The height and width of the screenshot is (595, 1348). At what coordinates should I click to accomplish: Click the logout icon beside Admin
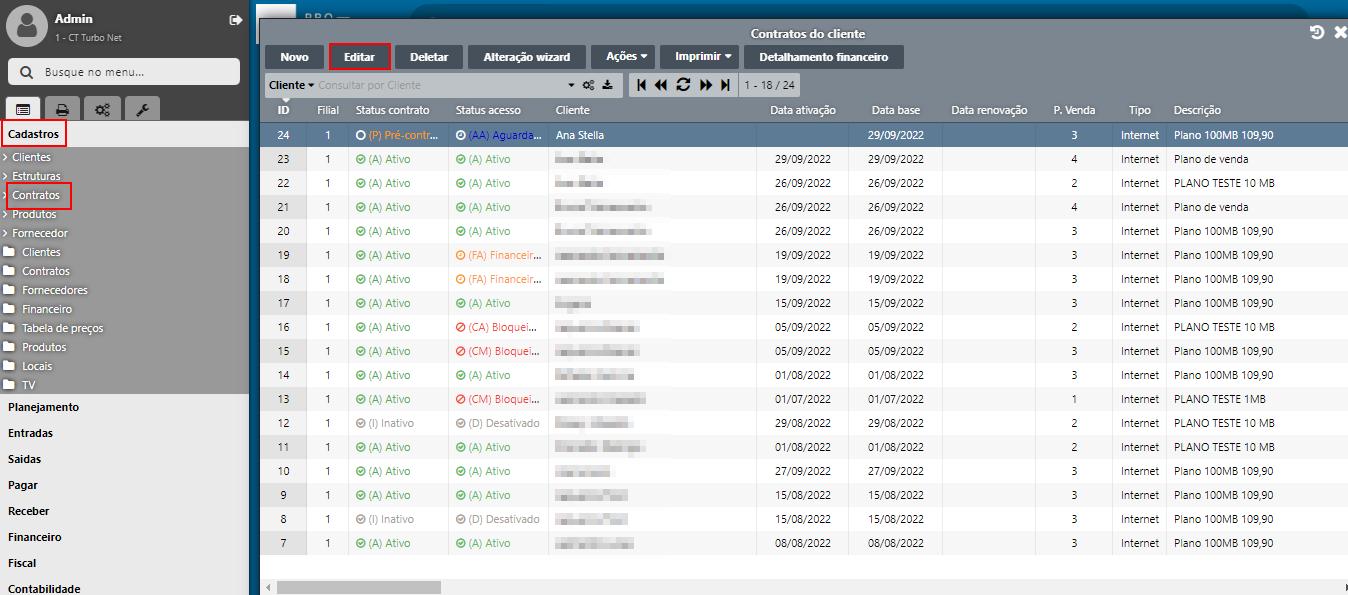click(x=235, y=20)
